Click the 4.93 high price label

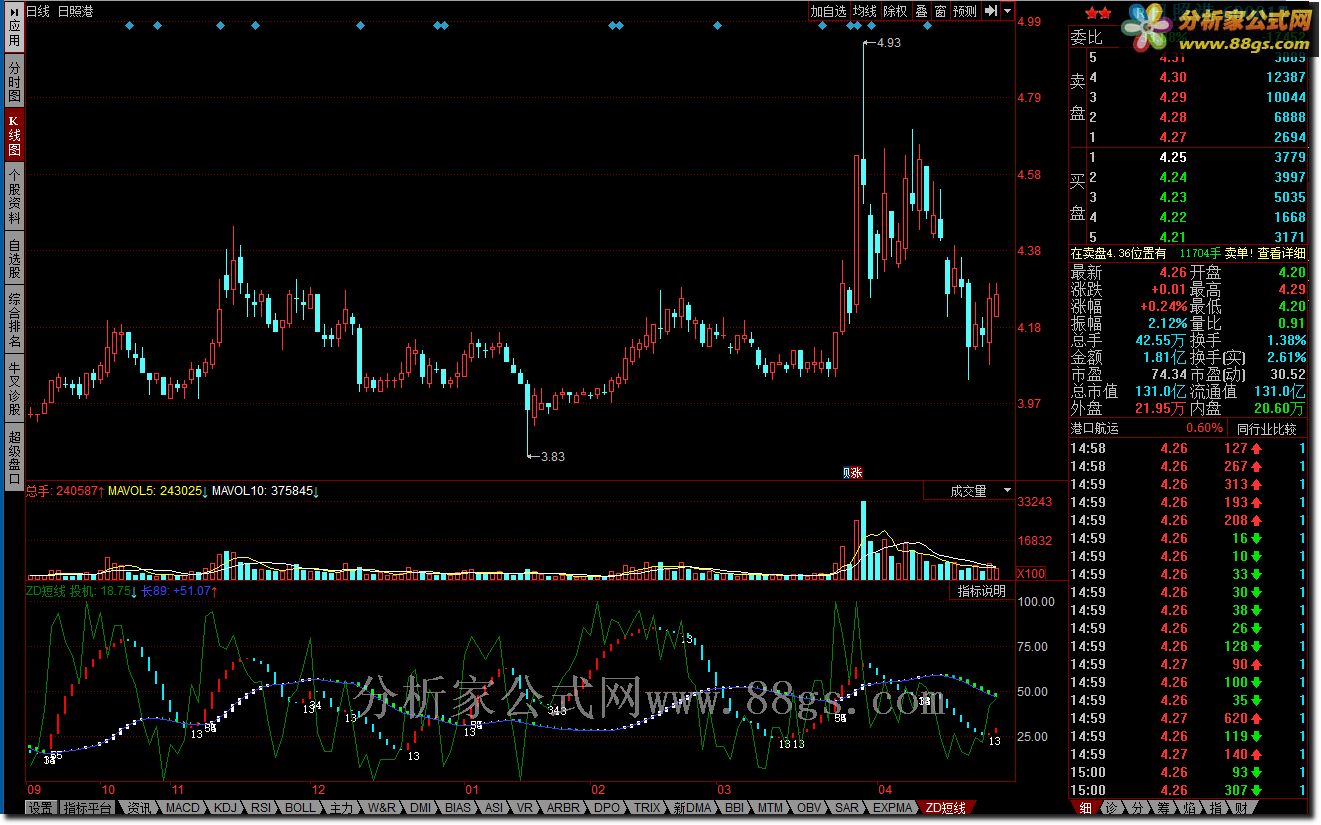888,43
